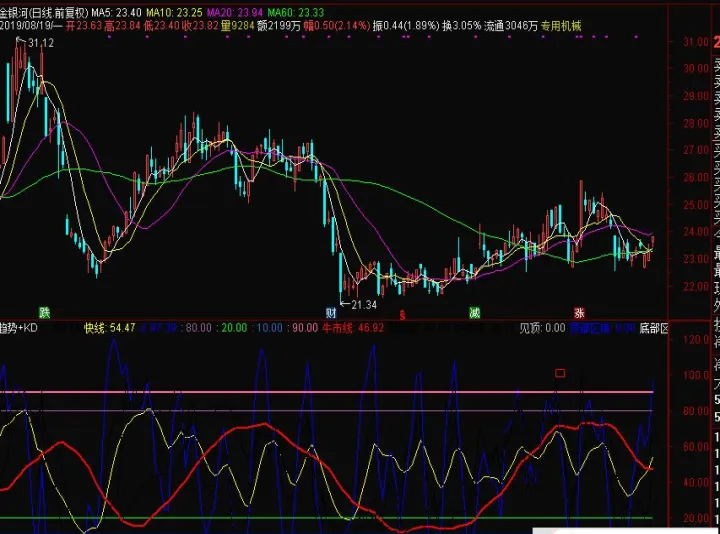The width and height of the screenshot is (720, 534).
Task: Click the 流通3046万 float shares value
Action: point(511,26)
